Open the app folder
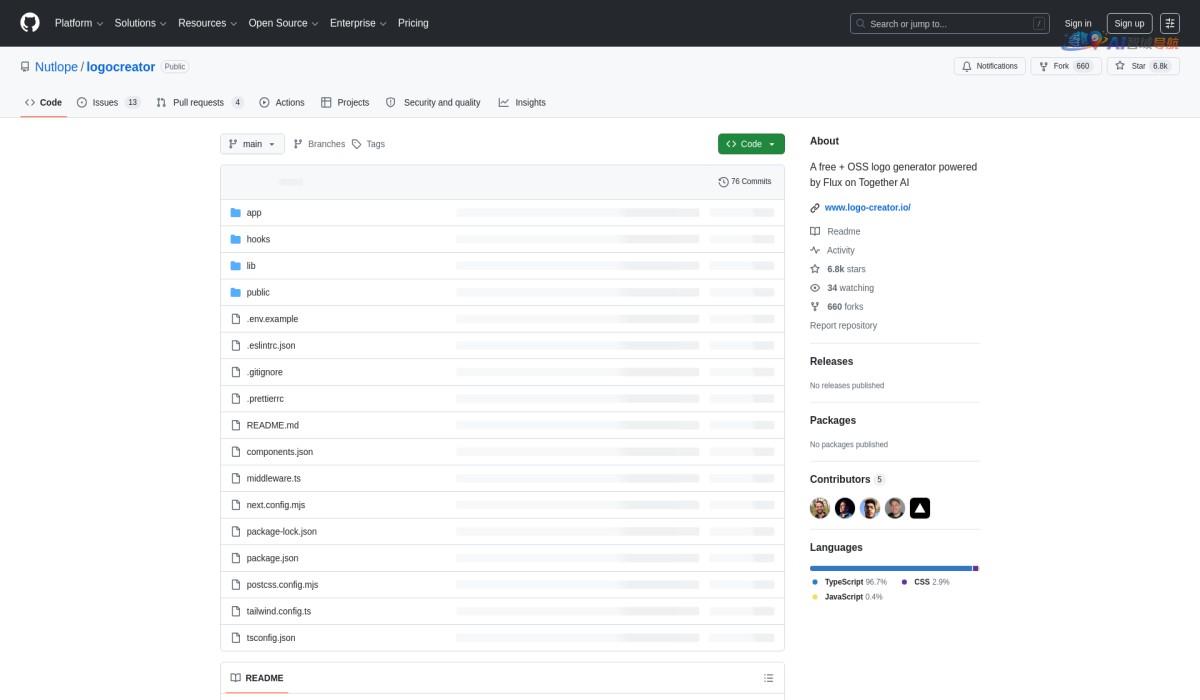The height and width of the screenshot is (700, 1200). [x=254, y=213]
